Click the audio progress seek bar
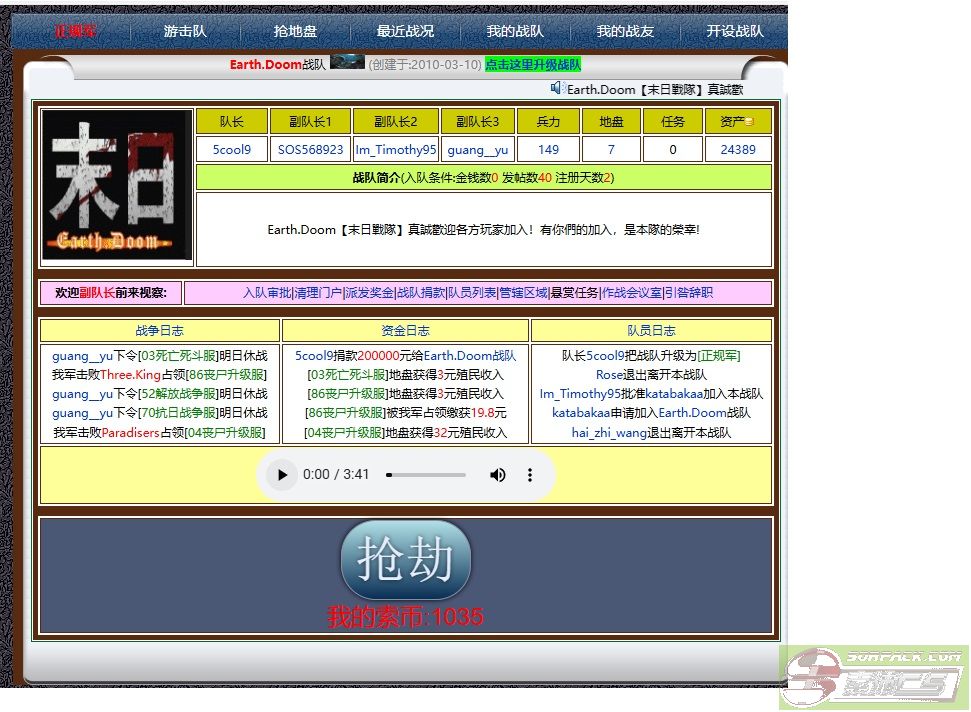Image resolution: width=971 pixels, height=712 pixels. pyautogui.click(x=426, y=475)
